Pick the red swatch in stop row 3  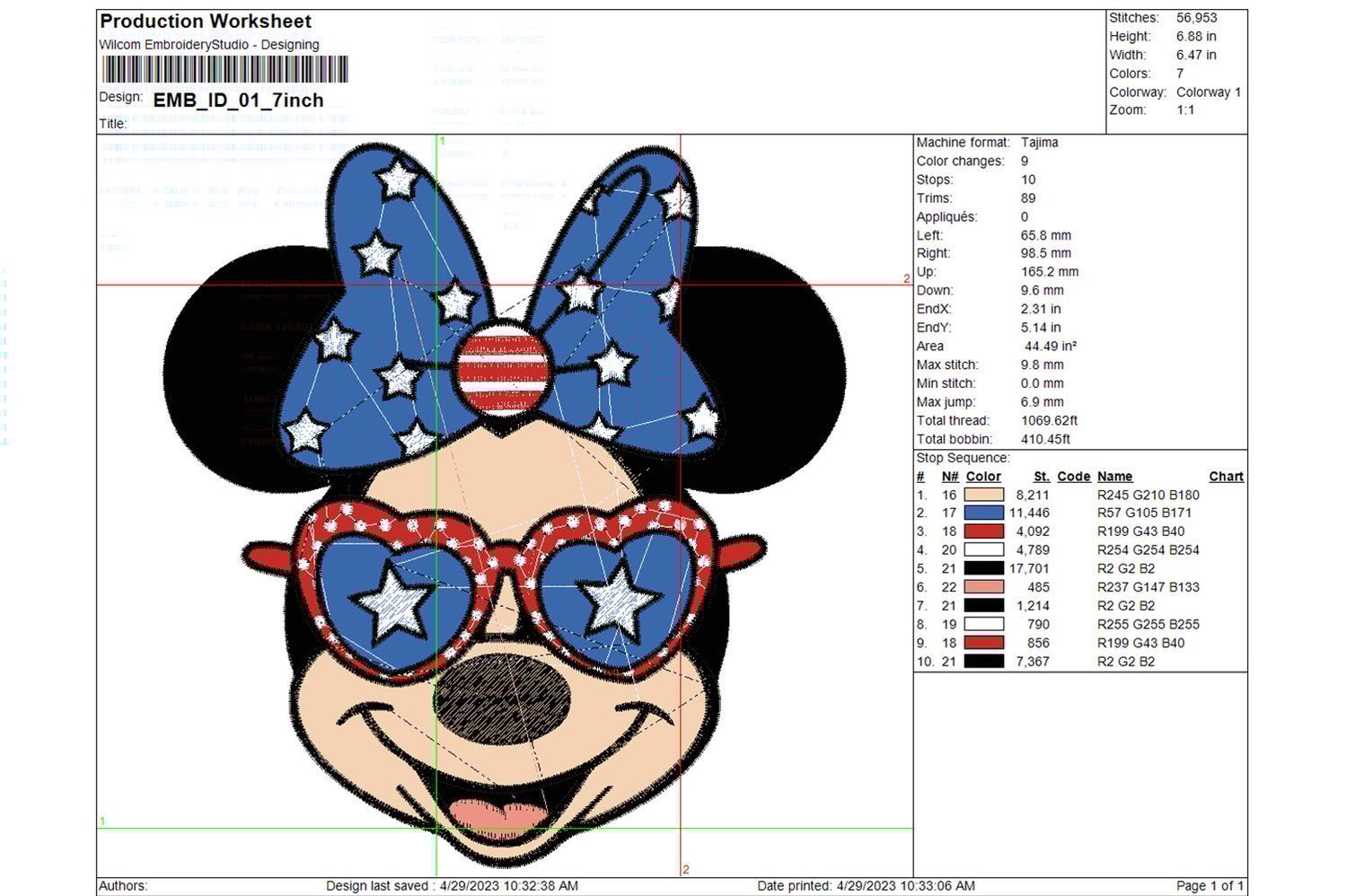click(x=983, y=531)
